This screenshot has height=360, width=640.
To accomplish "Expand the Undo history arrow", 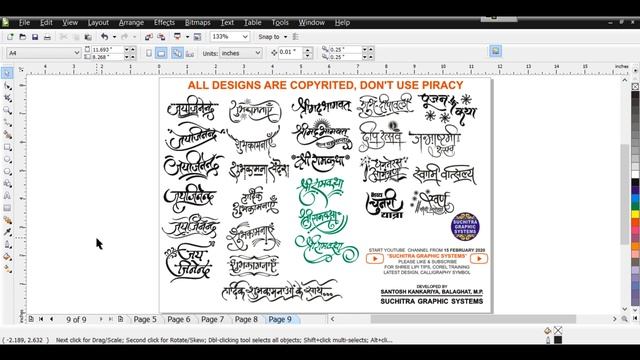I will (x=114, y=37).
